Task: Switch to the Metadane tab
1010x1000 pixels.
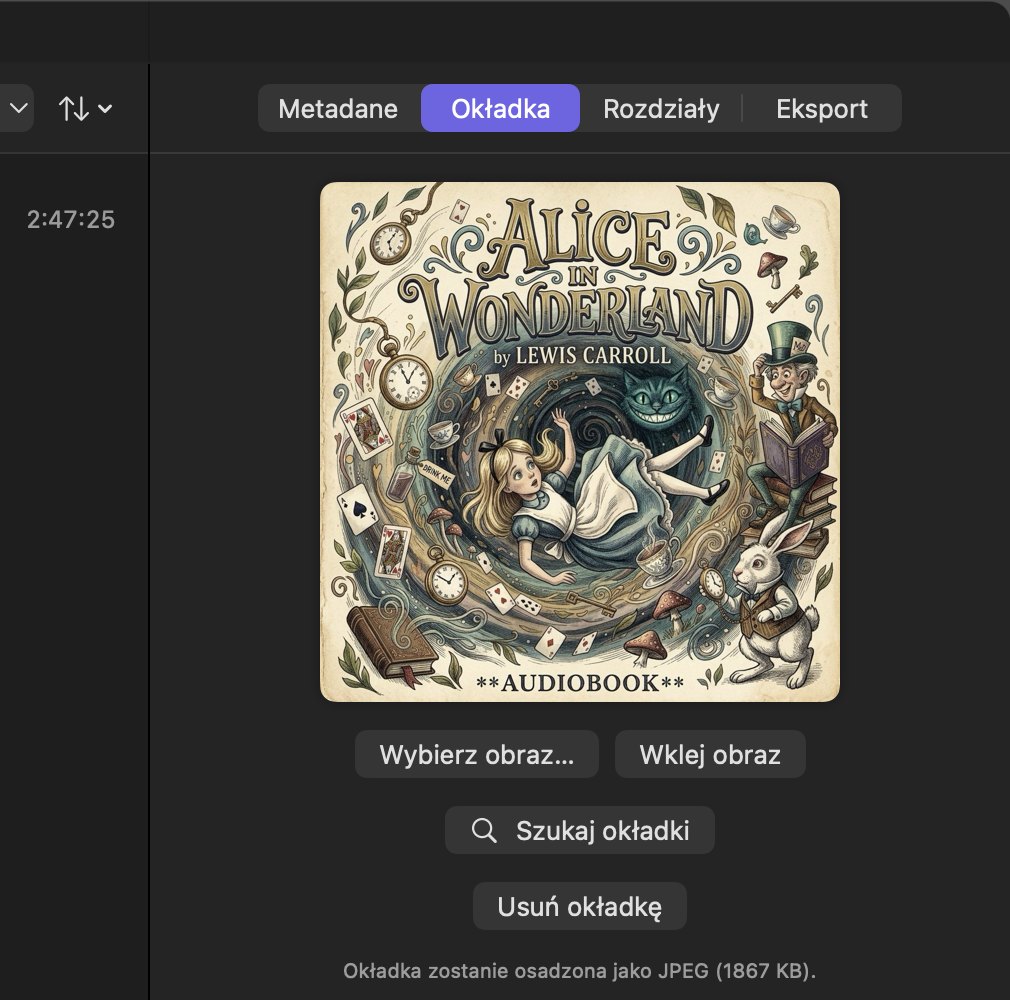Action: 338,108
